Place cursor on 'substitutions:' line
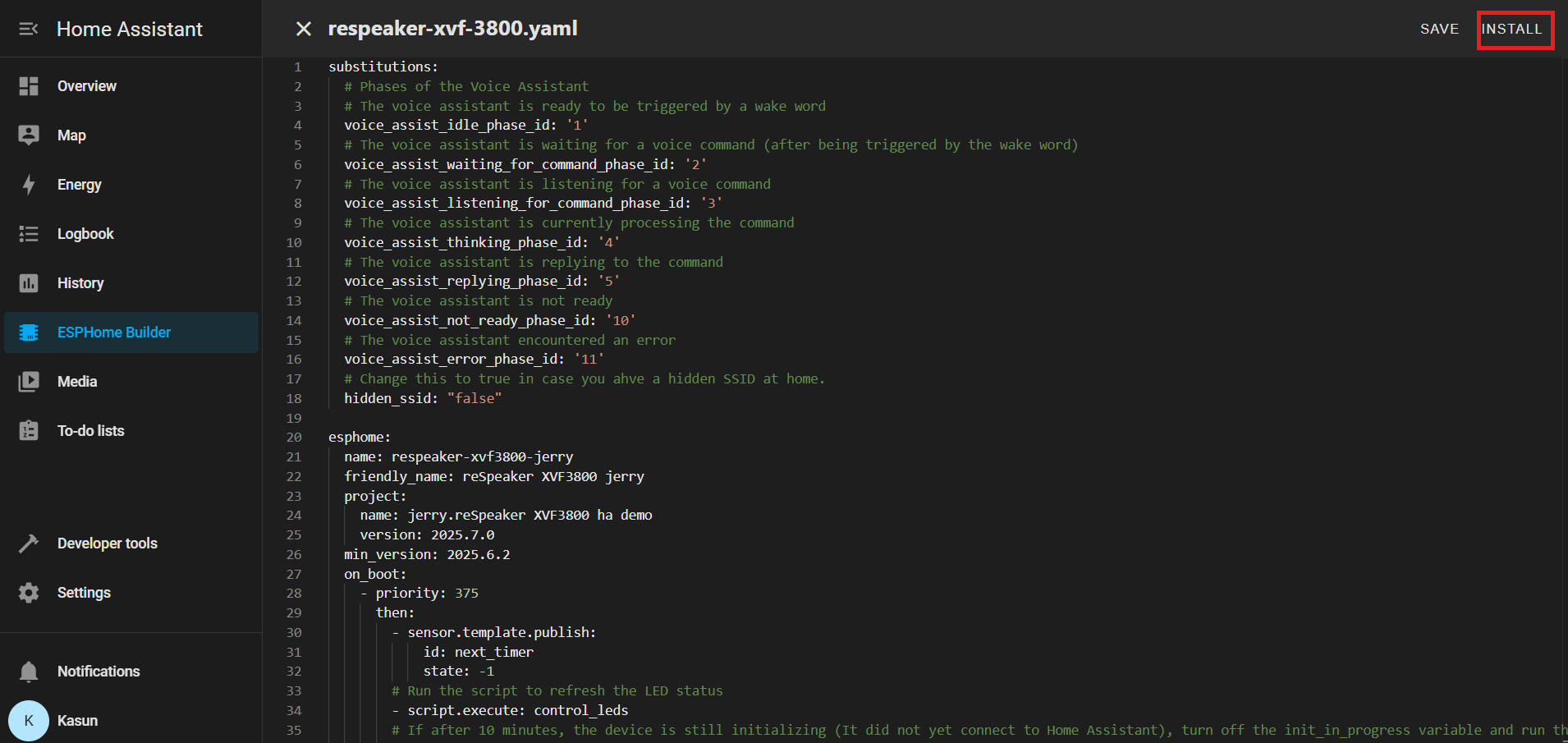The width and height of the screenshot is (1568, 743). [x=383, y=67]
